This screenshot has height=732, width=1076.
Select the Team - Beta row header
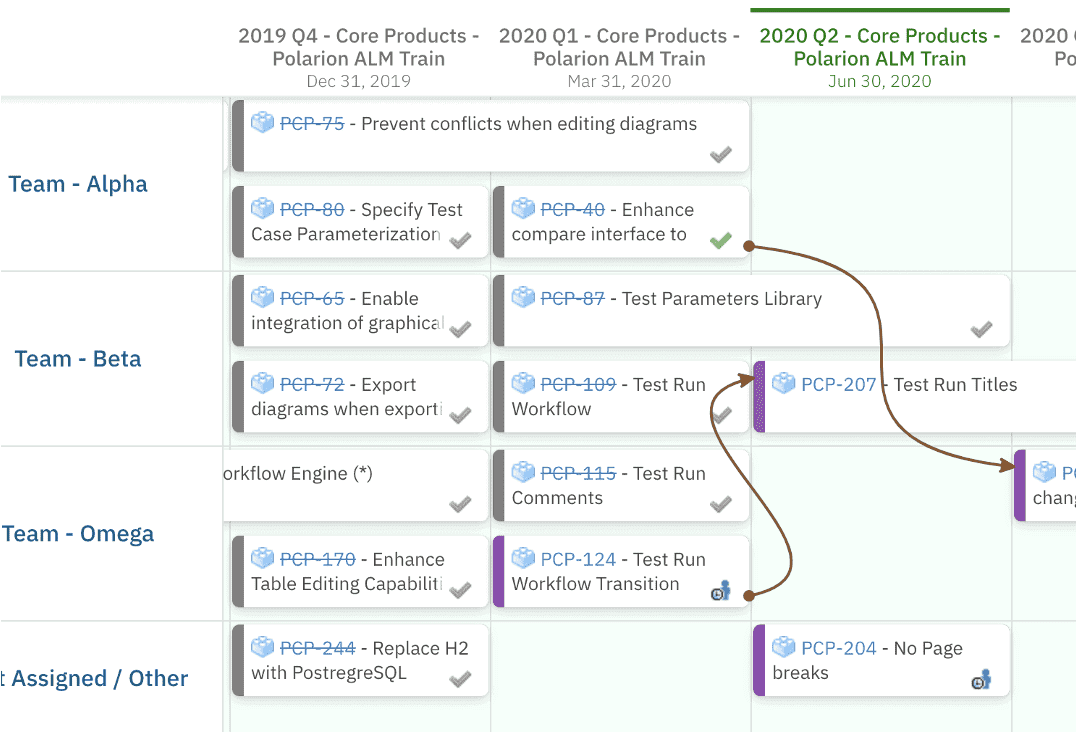point(78,359)
